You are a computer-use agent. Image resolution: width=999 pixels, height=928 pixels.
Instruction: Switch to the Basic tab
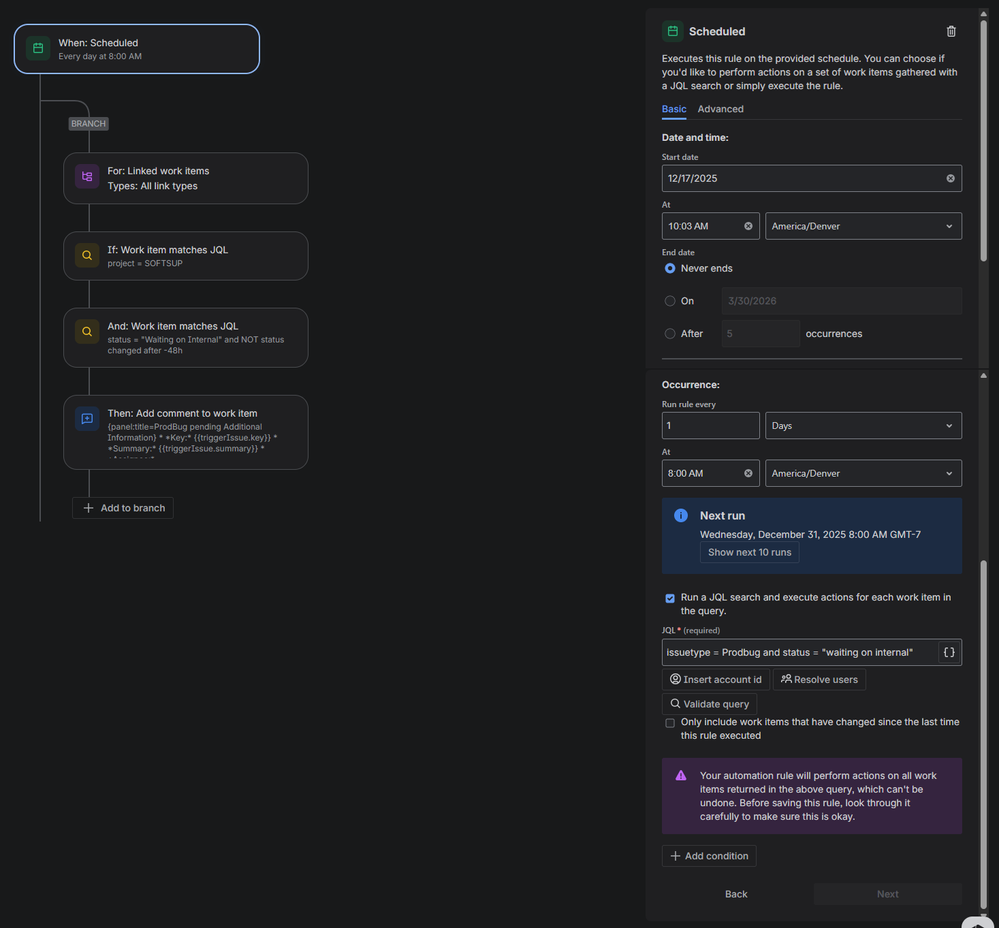tap(673, 109)
